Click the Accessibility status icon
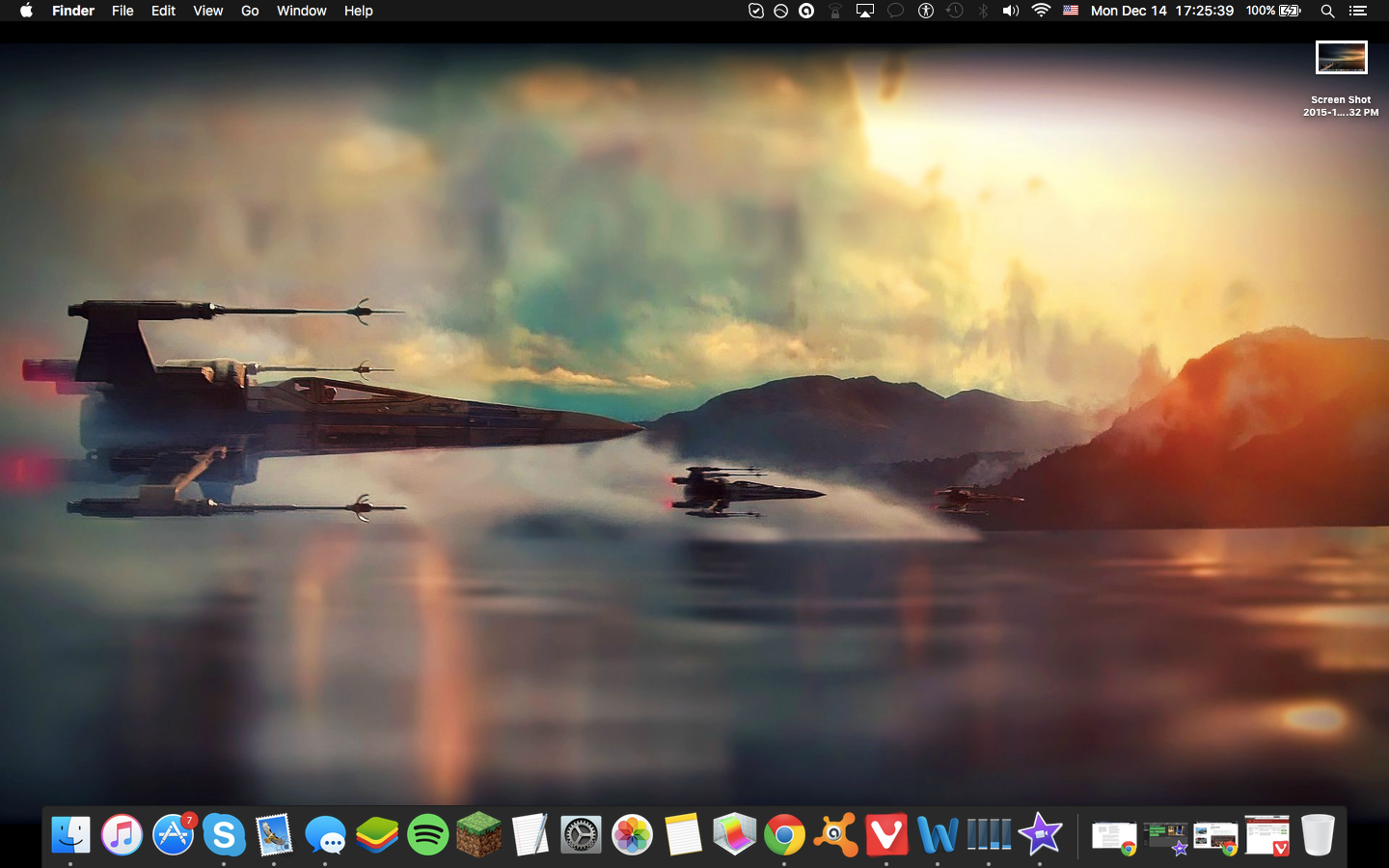 pyautogui.click(x=926, y=11)
